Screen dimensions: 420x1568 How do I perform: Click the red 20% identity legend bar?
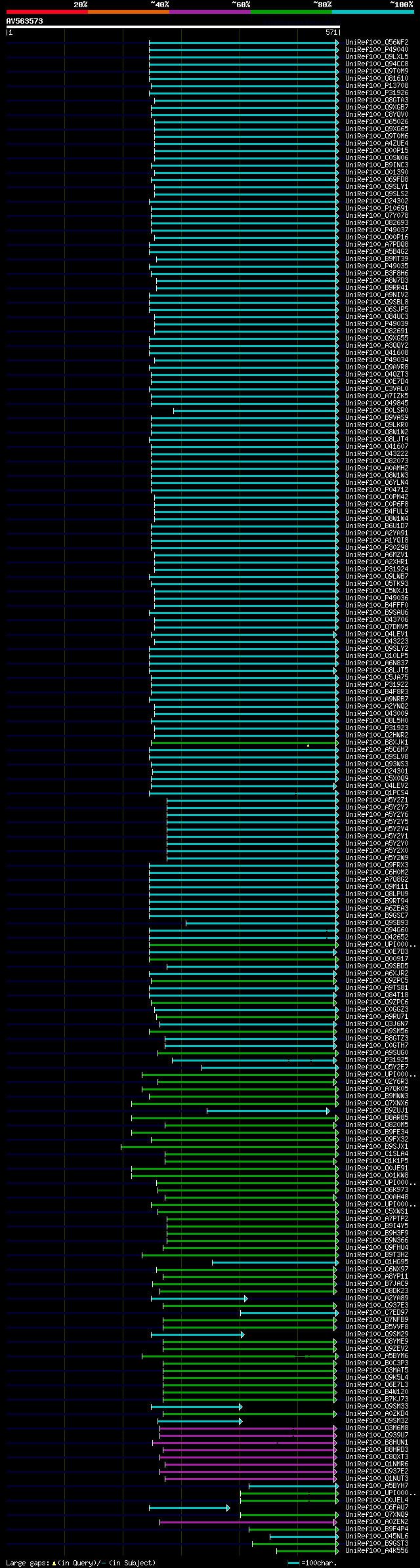pyautogui.click(x=47, y=12)
